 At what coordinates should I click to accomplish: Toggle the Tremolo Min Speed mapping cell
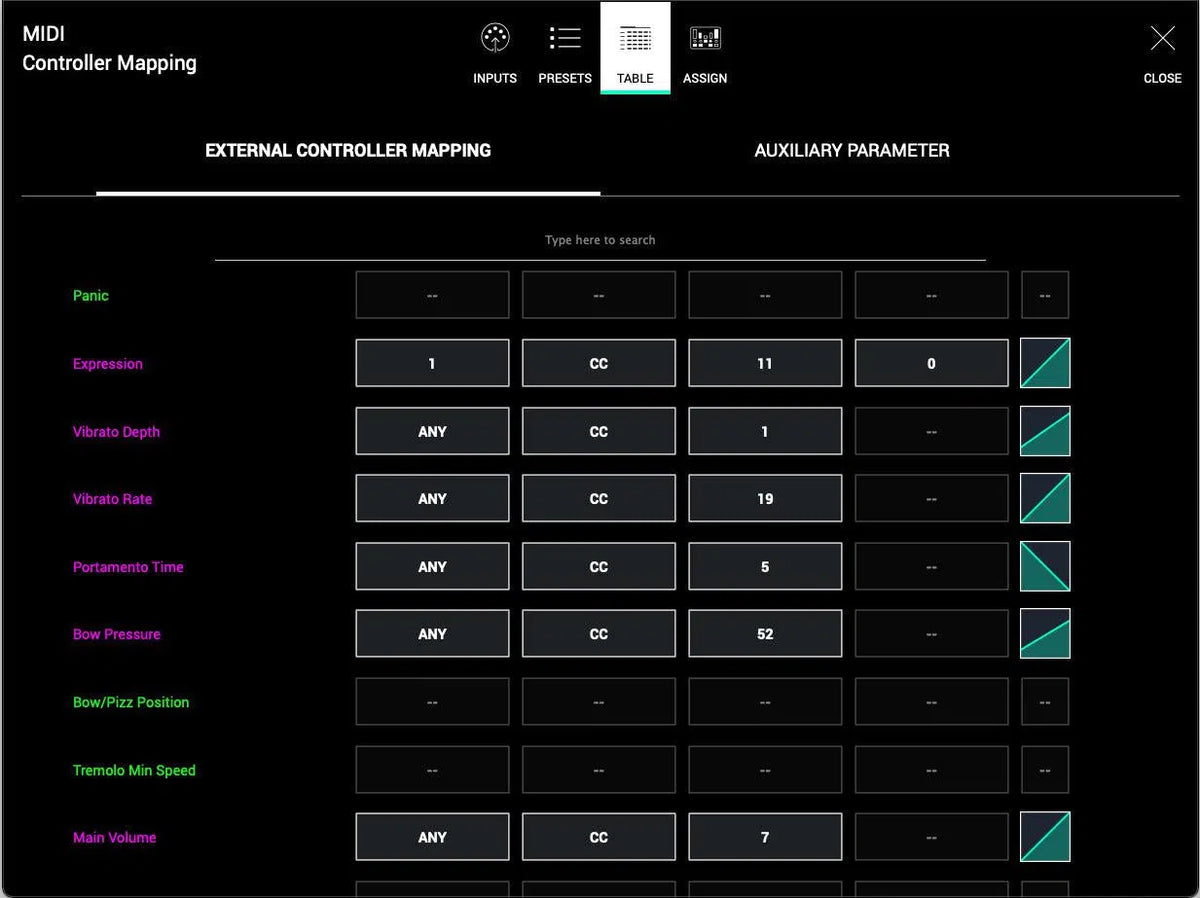(432, 769)
